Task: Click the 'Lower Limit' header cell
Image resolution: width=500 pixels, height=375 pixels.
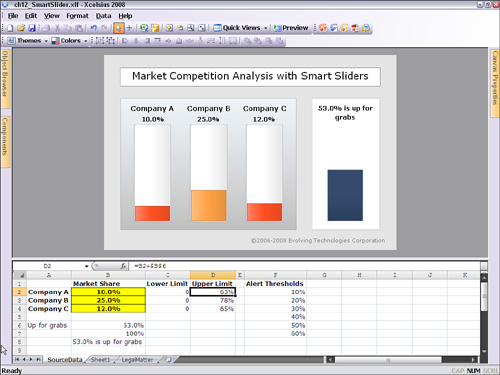Action: [x=168, y=284]
